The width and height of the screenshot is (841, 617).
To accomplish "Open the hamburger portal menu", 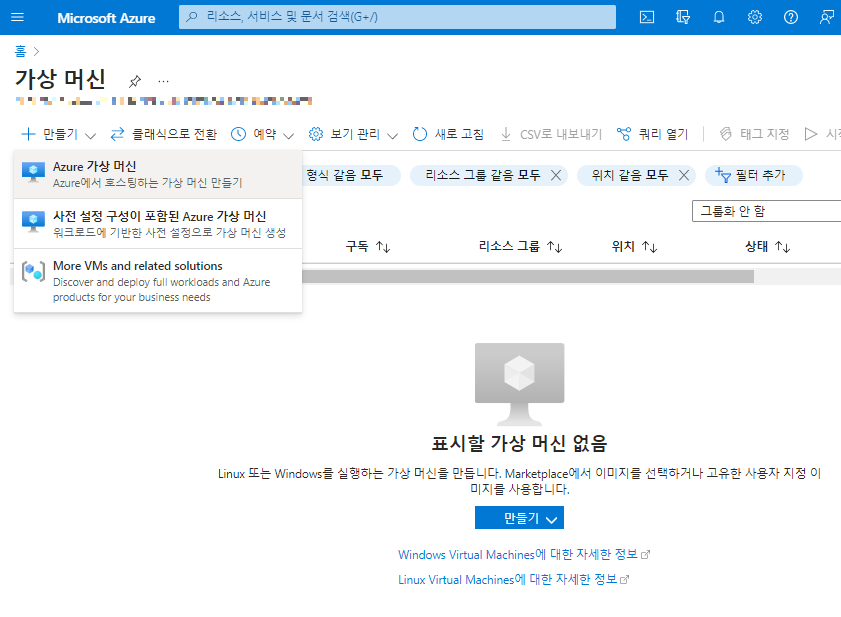I will (x=17, y=17).
